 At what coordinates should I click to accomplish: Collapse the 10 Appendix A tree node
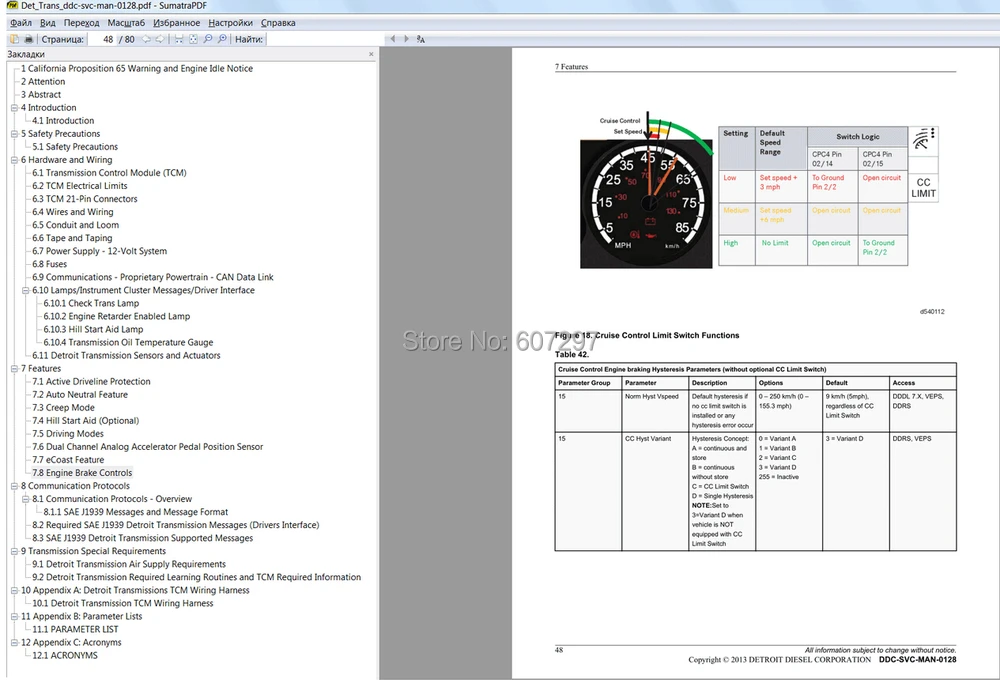click(x=14, y=590)
